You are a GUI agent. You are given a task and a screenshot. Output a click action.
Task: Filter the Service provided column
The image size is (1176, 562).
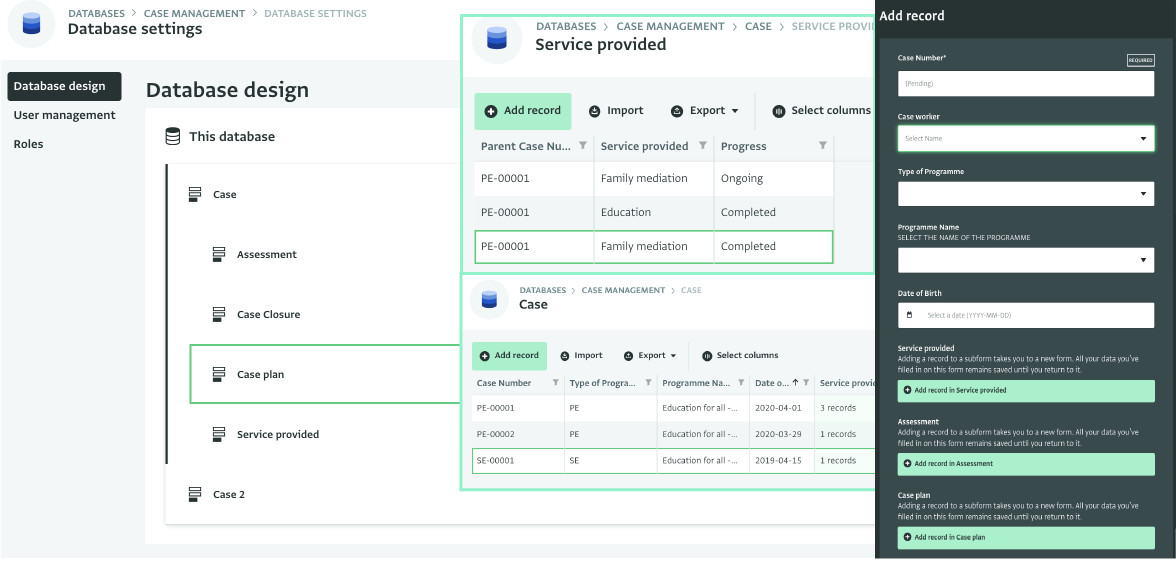pyautogui.click(x=703, y=146)
